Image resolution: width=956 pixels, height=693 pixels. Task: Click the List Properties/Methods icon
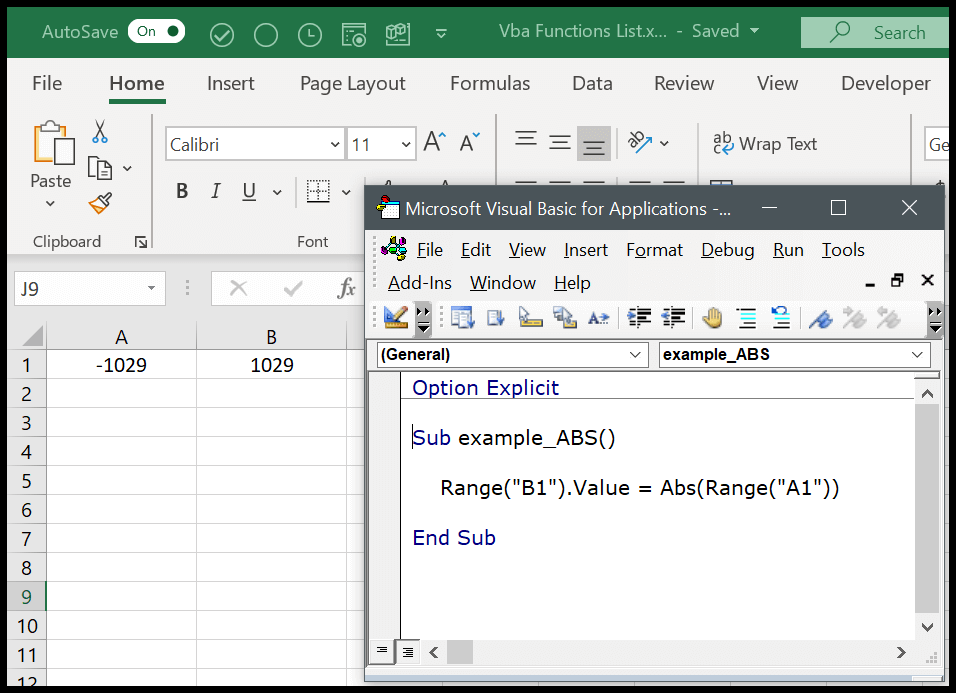pos(462,318)
